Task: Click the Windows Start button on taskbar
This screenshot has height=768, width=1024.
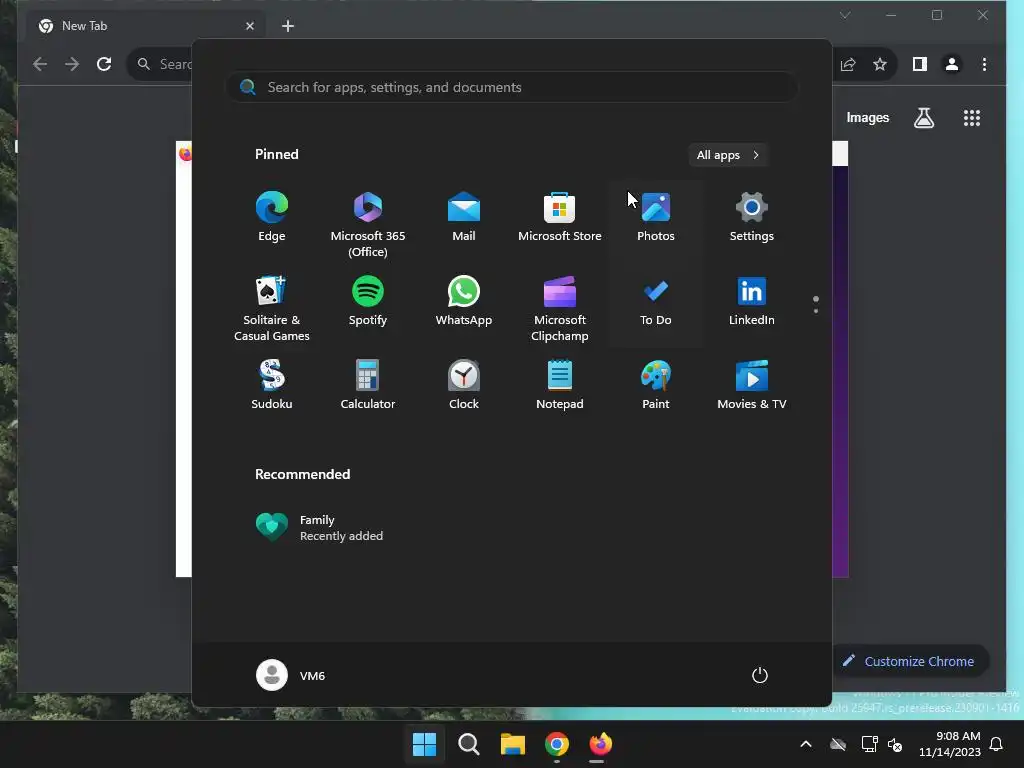Action: [x=424, y=744]
